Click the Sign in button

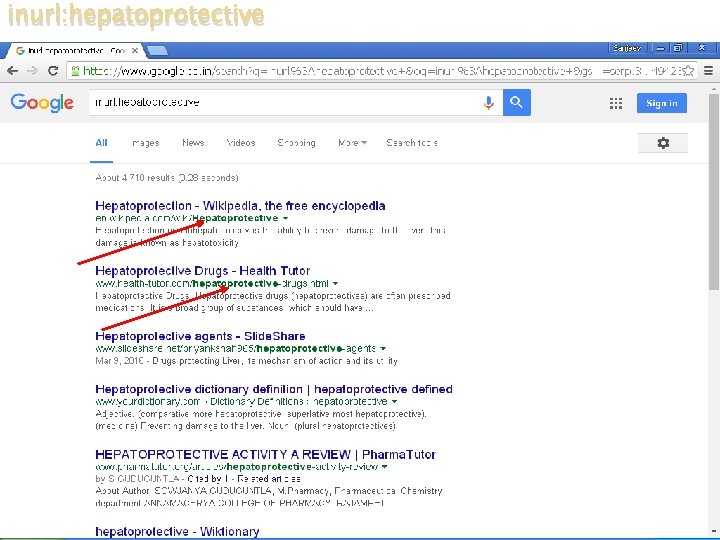pos(662,103)
